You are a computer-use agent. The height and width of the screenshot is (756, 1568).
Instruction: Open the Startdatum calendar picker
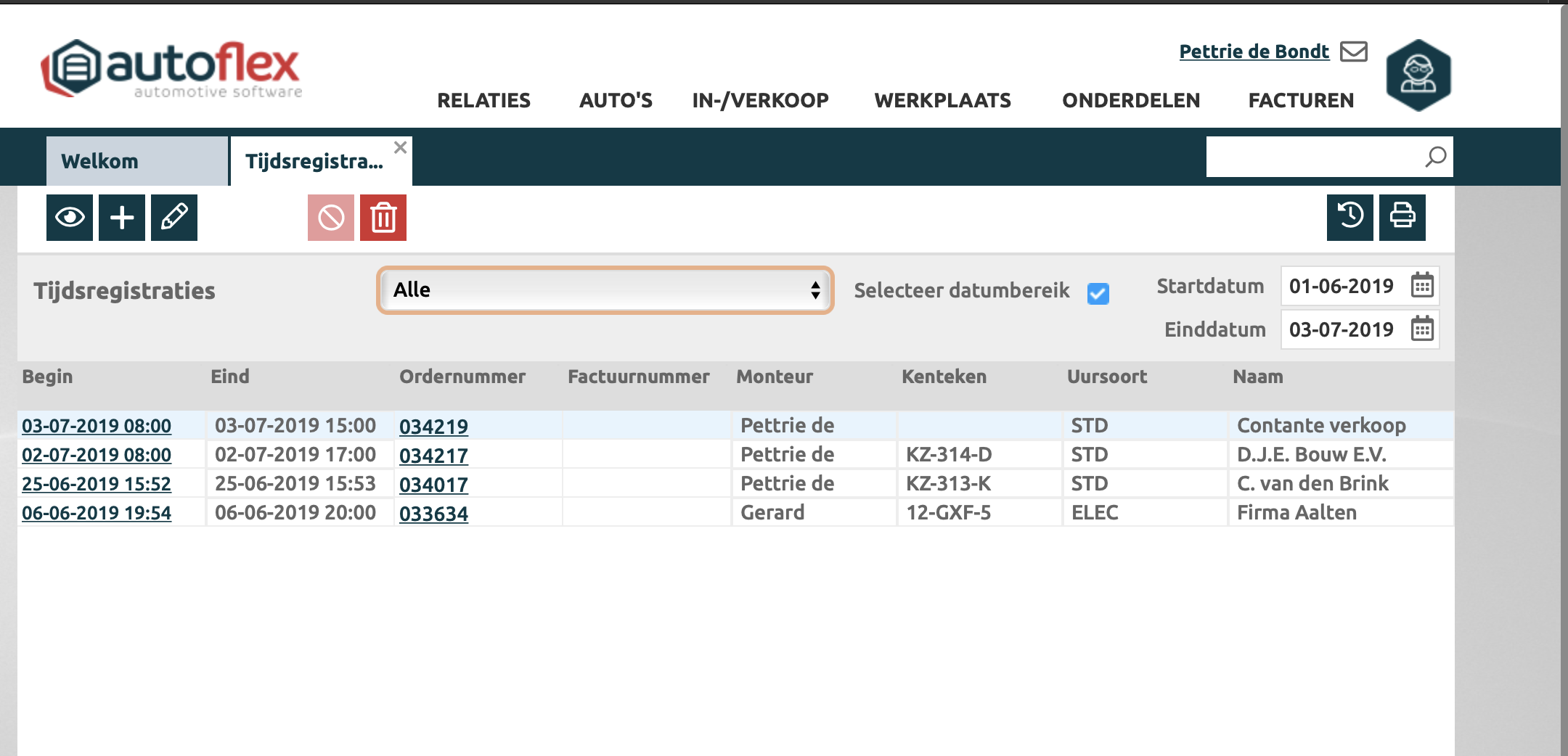point(1422,286)
